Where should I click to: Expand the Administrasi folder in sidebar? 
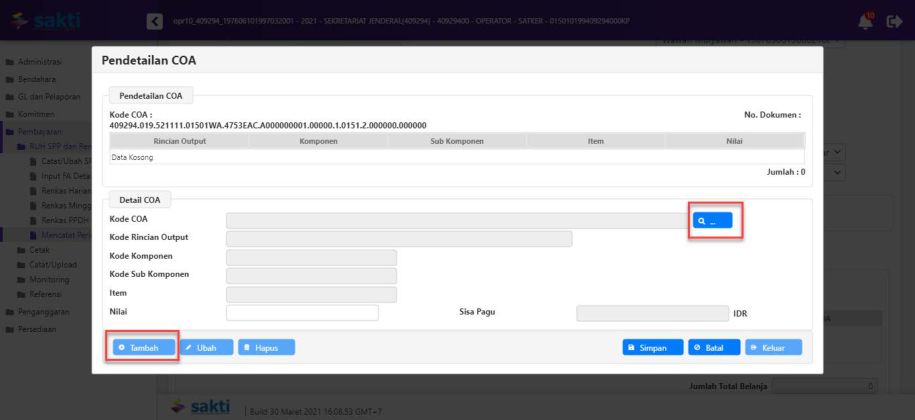[39, 62]
